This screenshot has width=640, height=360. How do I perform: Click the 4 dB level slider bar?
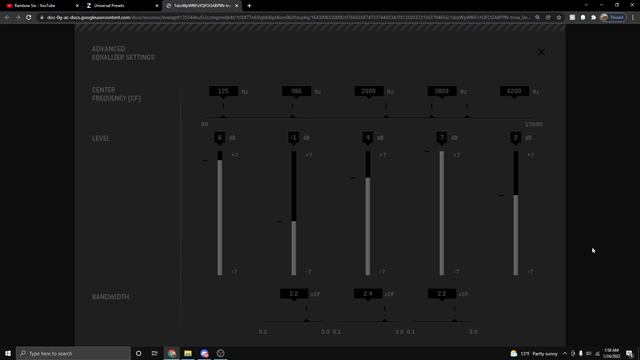368,213
